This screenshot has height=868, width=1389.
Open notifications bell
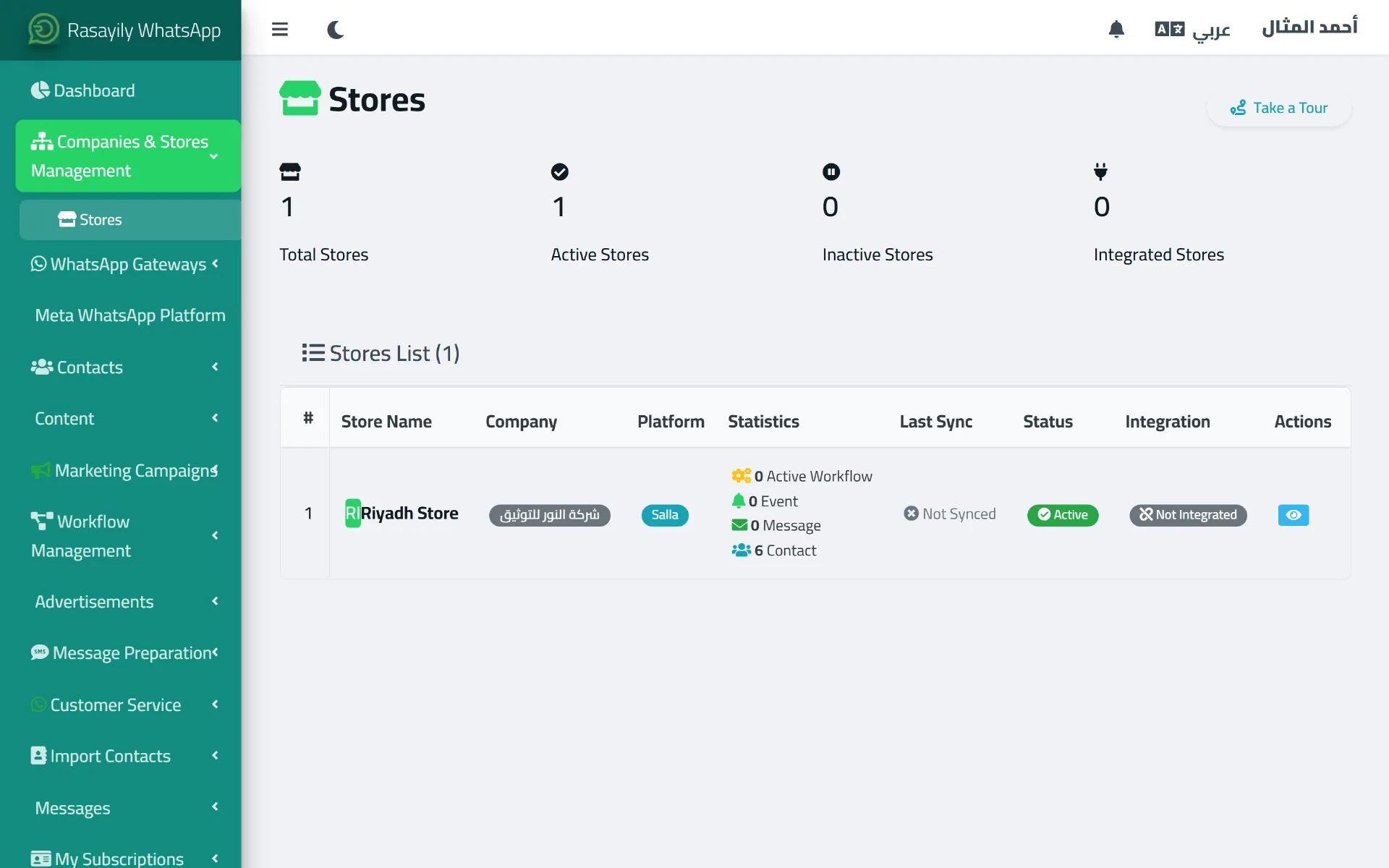tap(1116, 29)
